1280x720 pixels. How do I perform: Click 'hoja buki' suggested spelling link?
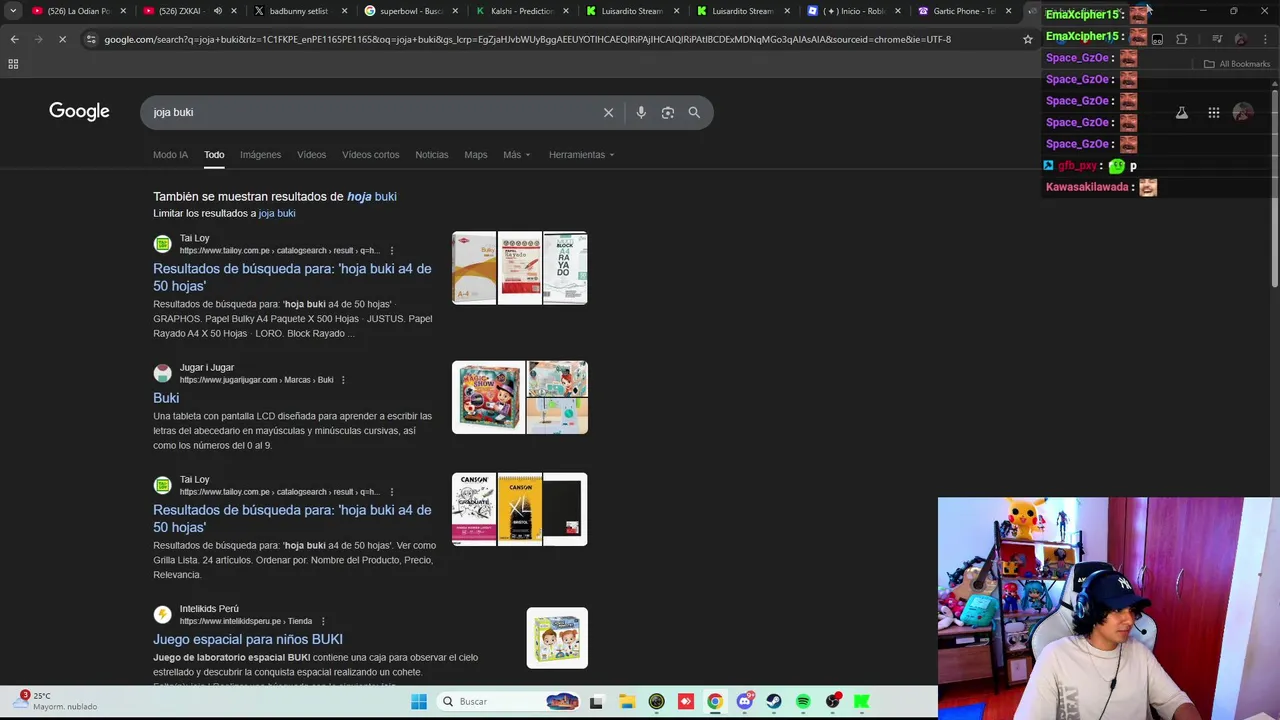372,196
